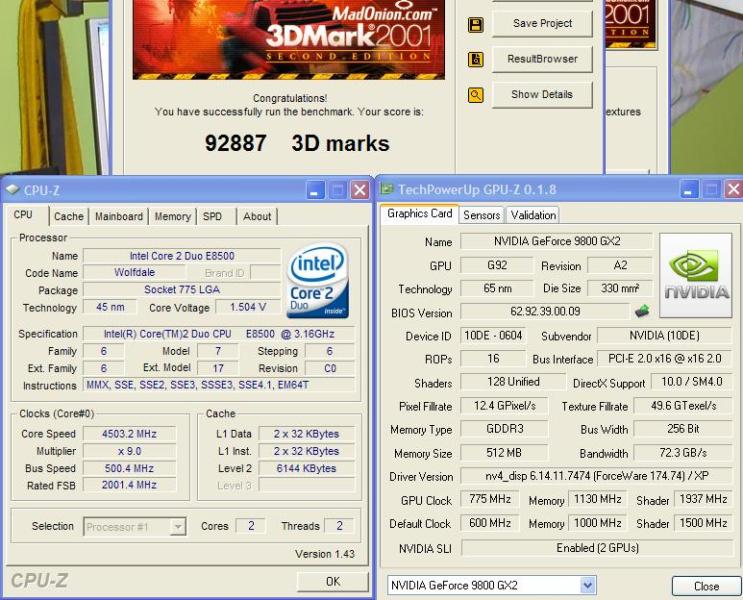Switch to the CPU tab in CPU-Z
This screenshot has height=600, width=743.
coord(23,215)
